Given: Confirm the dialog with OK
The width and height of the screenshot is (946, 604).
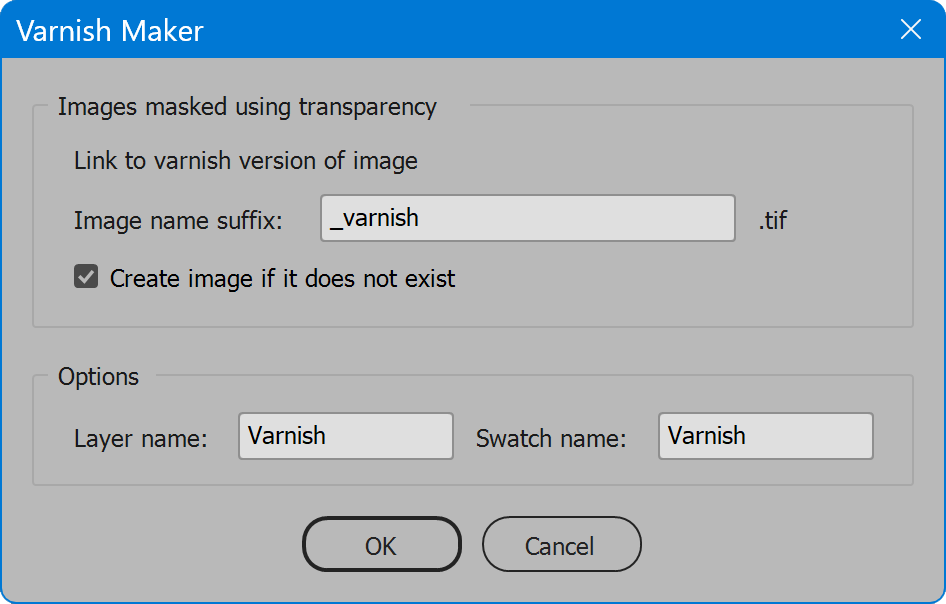Looking at the screenshot, I should pos(381,544).
